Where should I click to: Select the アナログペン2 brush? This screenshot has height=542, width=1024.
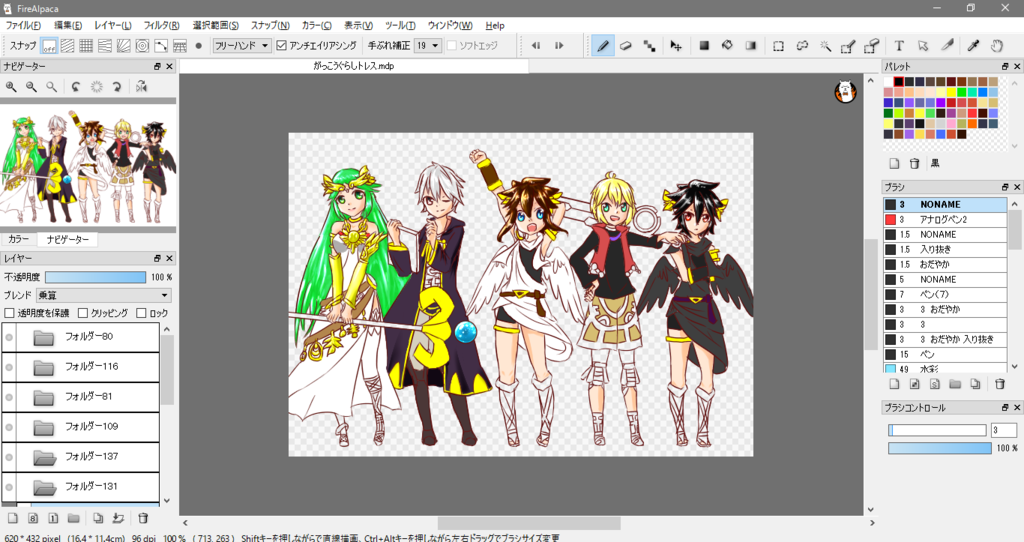click(945, 219)
